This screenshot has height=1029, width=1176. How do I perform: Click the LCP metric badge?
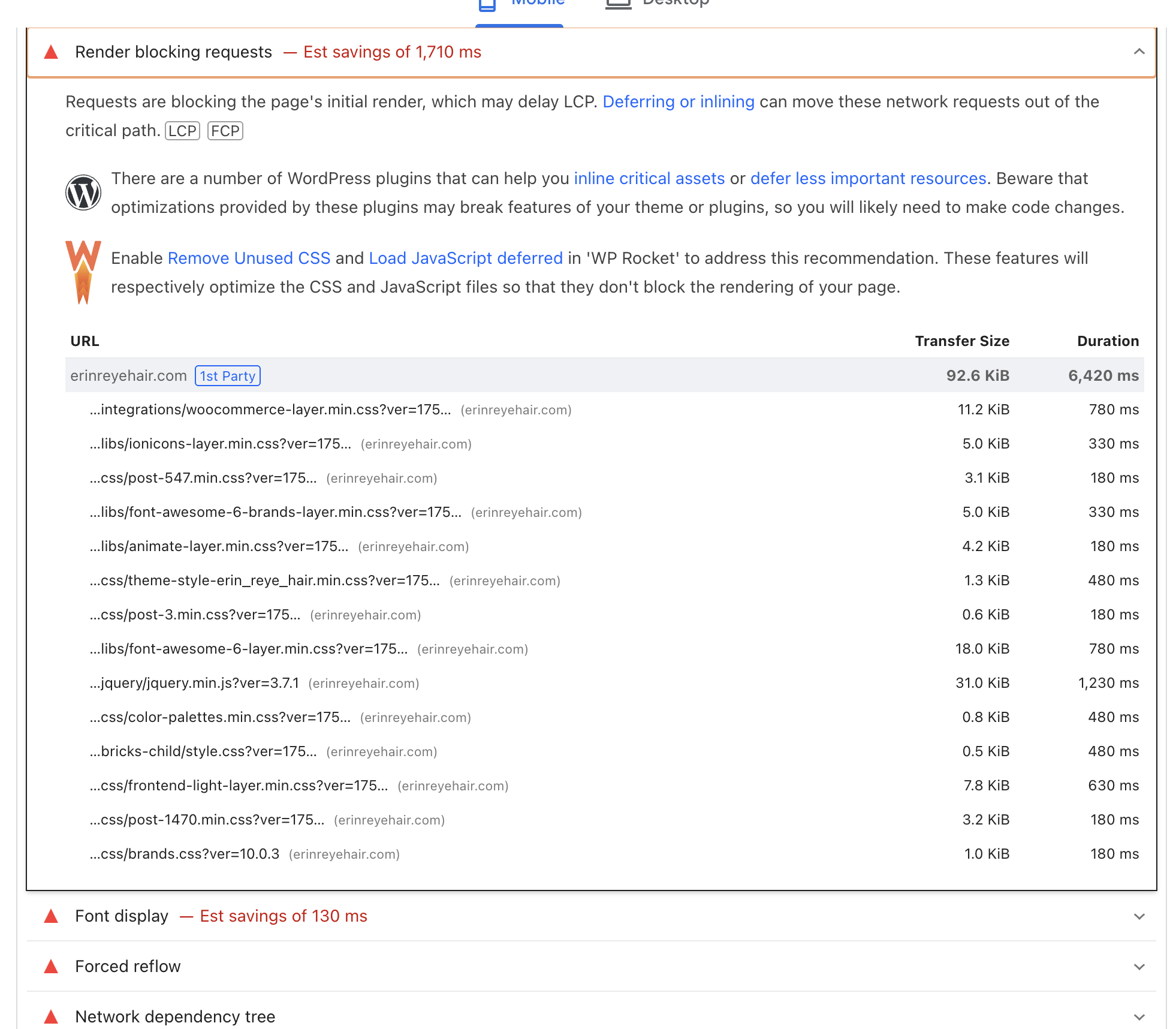[182, 131]
